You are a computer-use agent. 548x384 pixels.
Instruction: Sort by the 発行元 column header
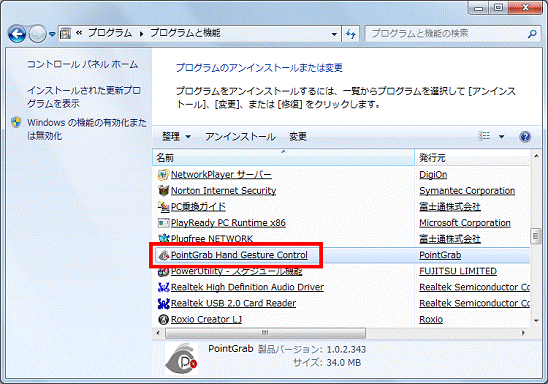click(472, 158)
